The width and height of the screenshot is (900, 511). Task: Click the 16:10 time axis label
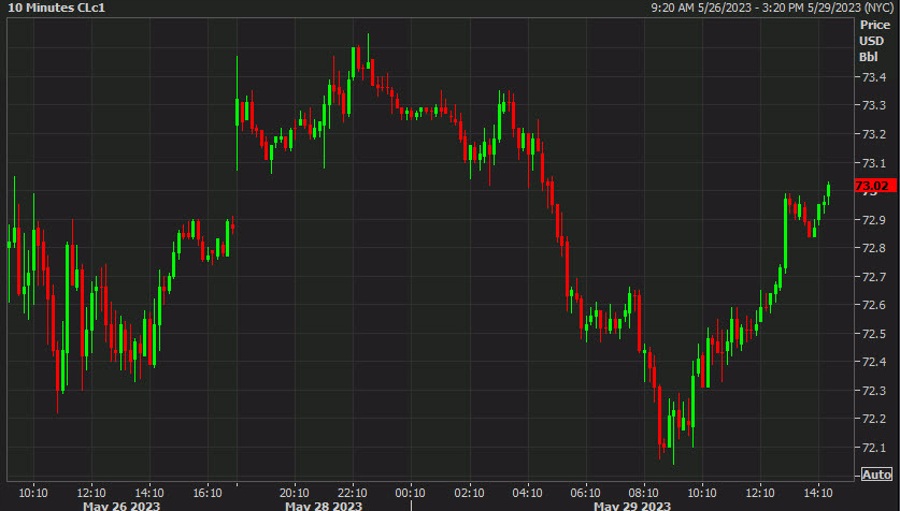tap(207, 493)
